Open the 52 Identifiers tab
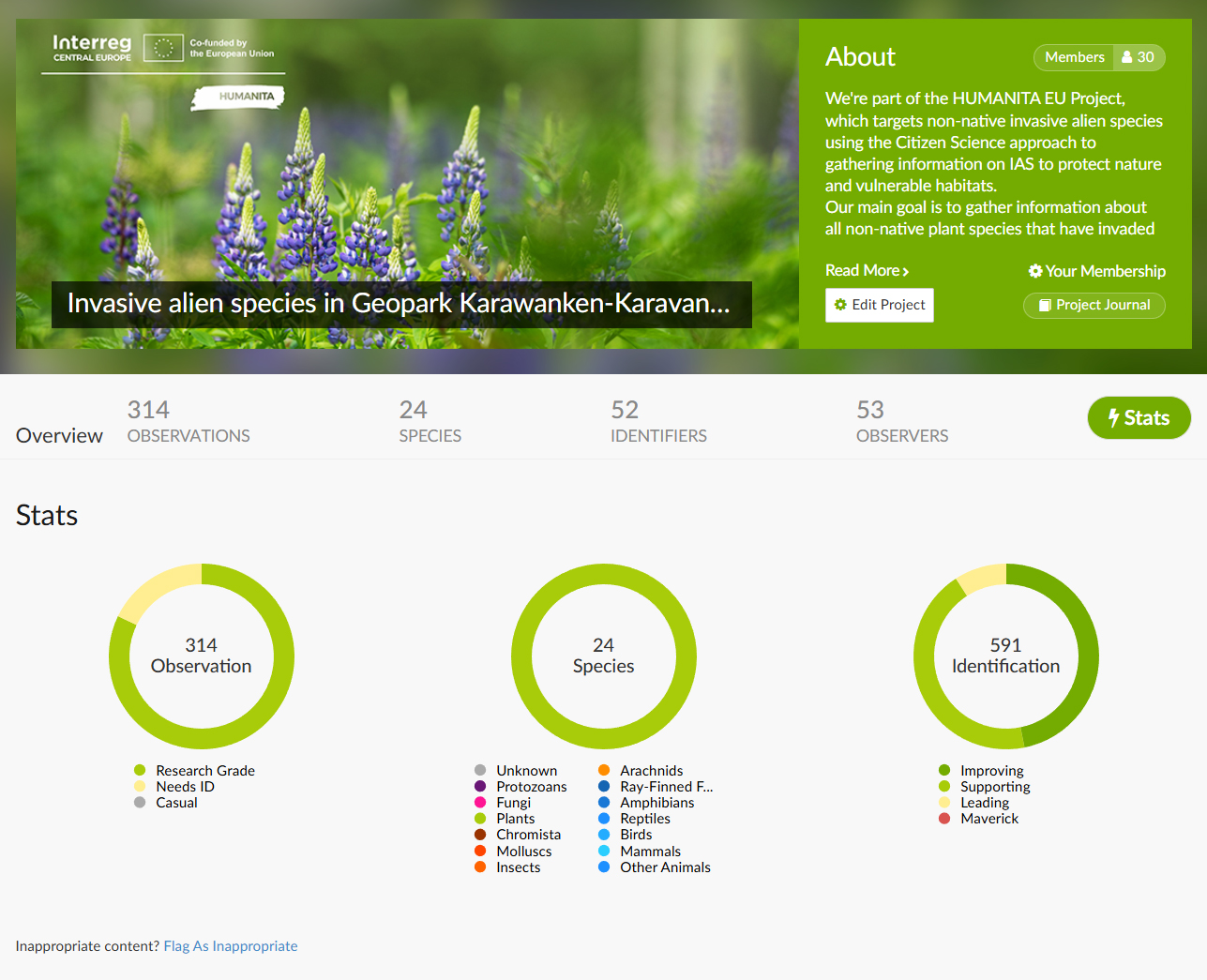 pyautogui.click(x=658, y=422)
